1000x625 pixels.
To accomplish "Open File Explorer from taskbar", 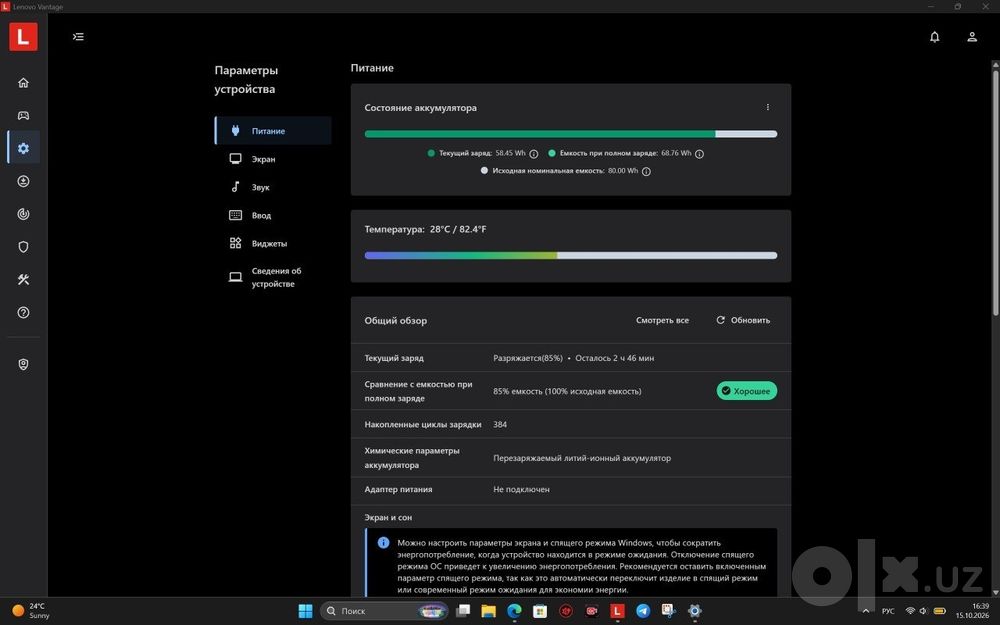I will [489, 611].
